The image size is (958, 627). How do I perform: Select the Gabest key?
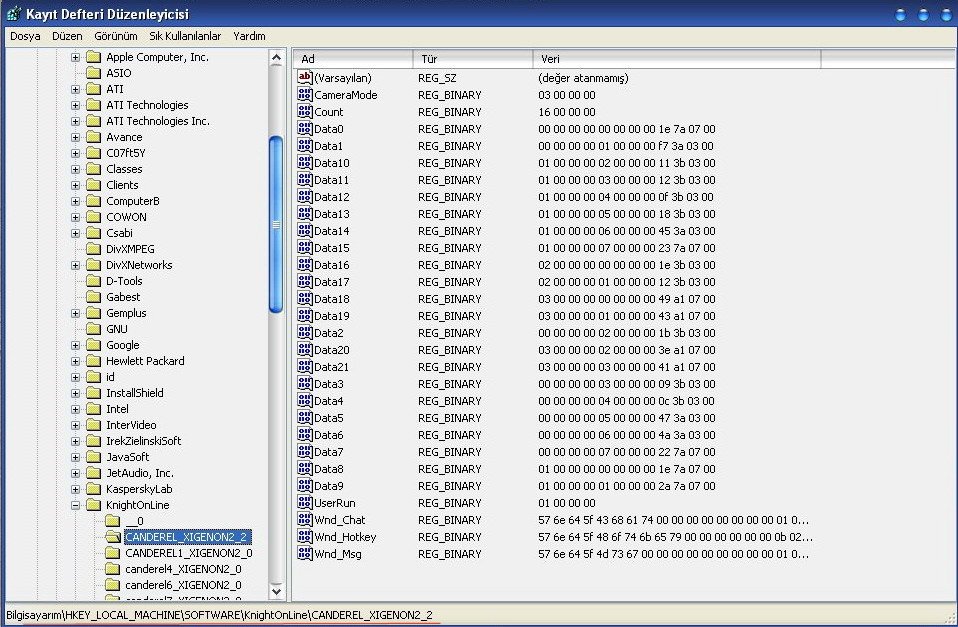(x=123, y=296)
